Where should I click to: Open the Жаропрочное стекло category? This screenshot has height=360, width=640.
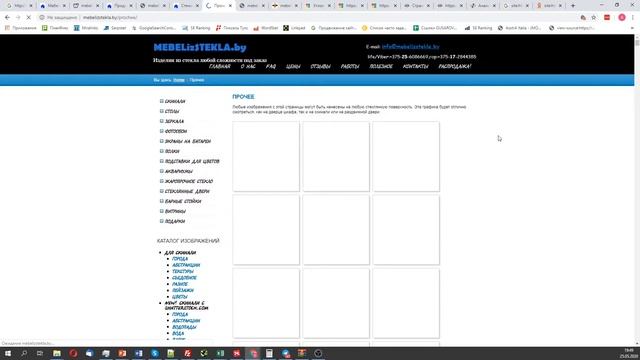[x=189, y=181]
